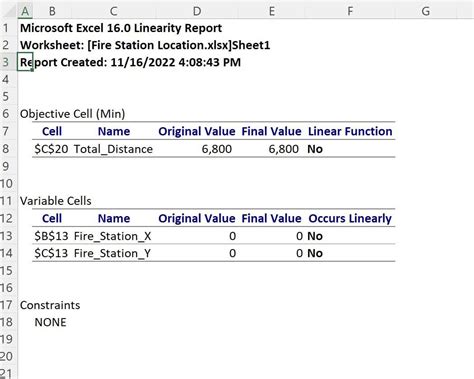Select the 'Fire_Station_X' name cell
The image size is (474, 379).
pyautogui.click(x=112, y=236)
